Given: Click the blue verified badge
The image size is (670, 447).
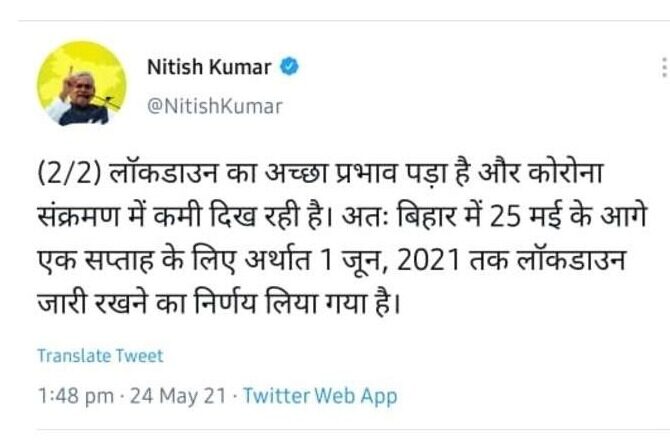Looking at the screenshot, I should tap(290, 67).
